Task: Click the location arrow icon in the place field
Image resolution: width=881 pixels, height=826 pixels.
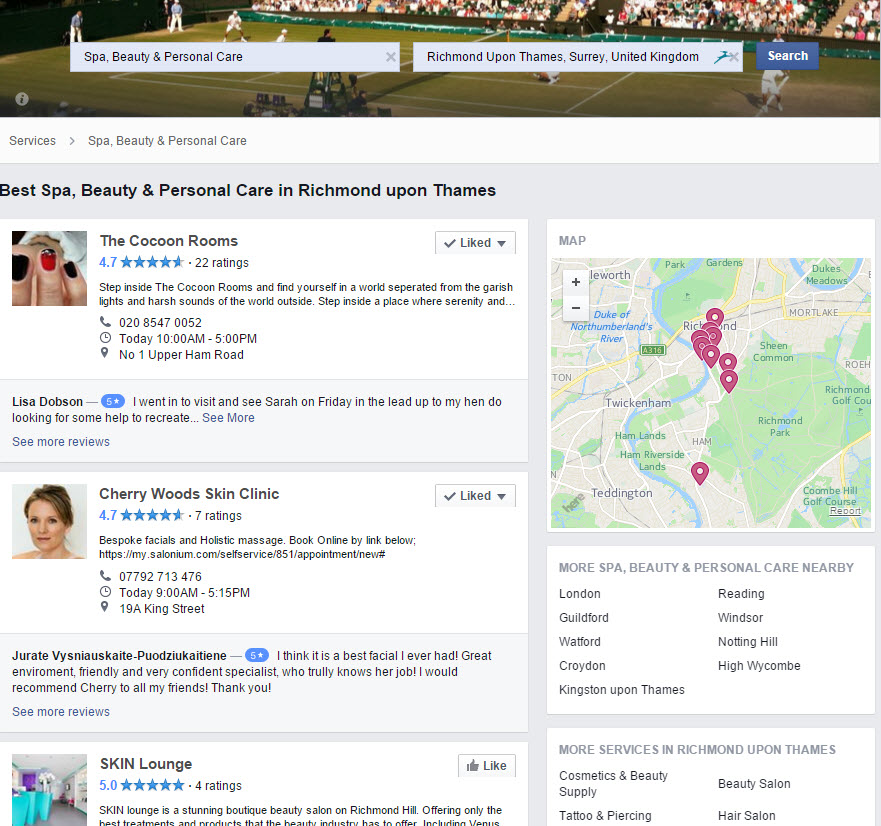Action: coord(723,57)
